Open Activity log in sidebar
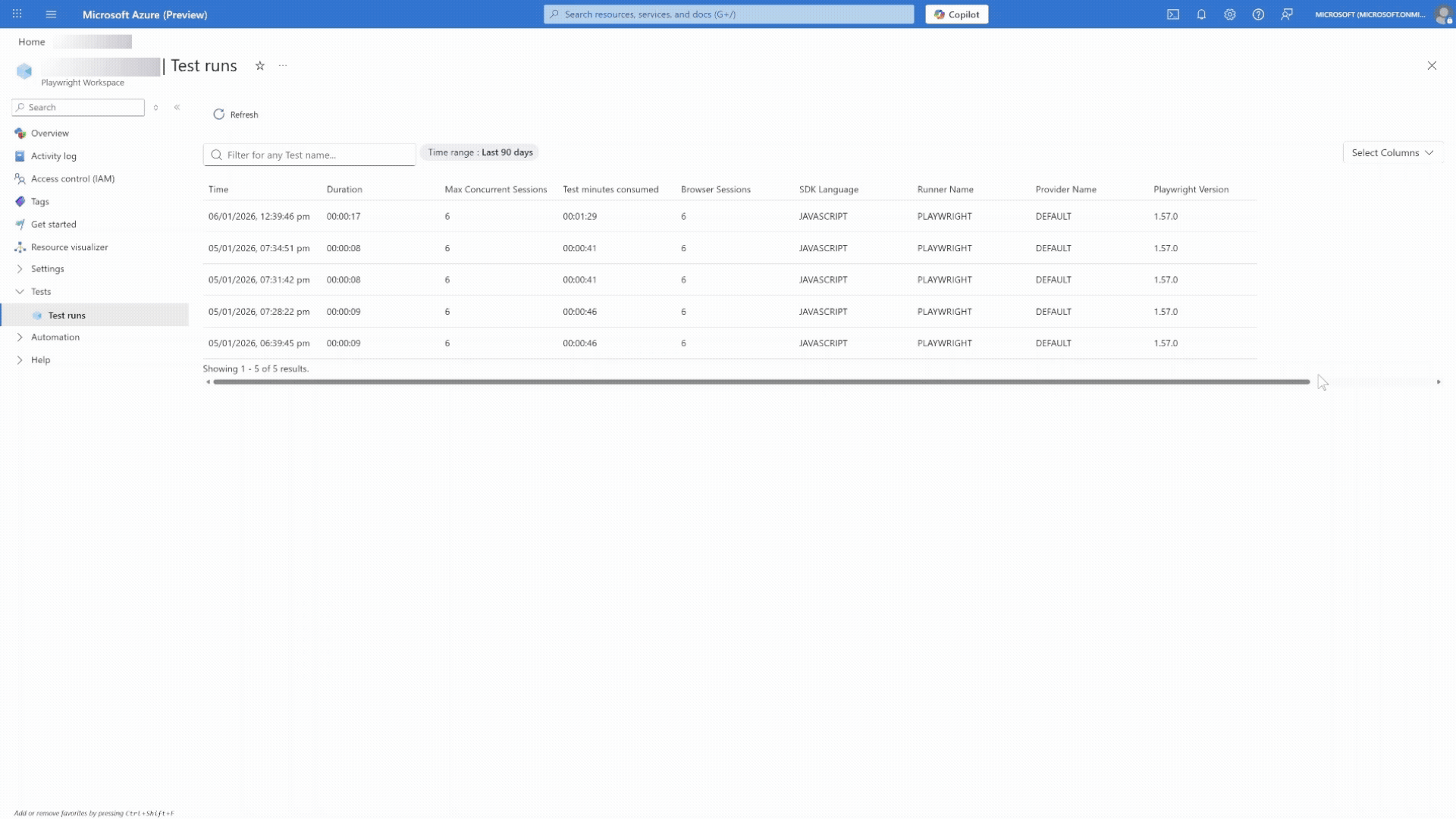The image size is (1456, 819). (53, 156)
